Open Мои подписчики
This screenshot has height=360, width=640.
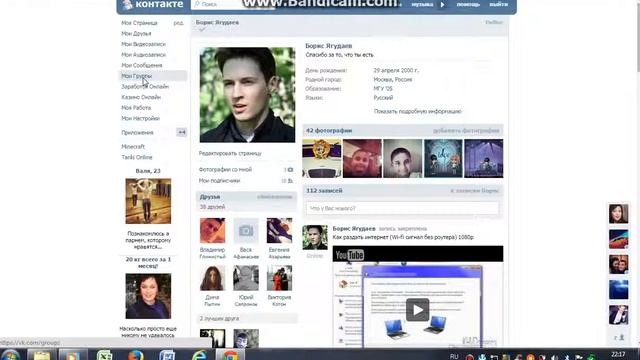tap(219, 180)
